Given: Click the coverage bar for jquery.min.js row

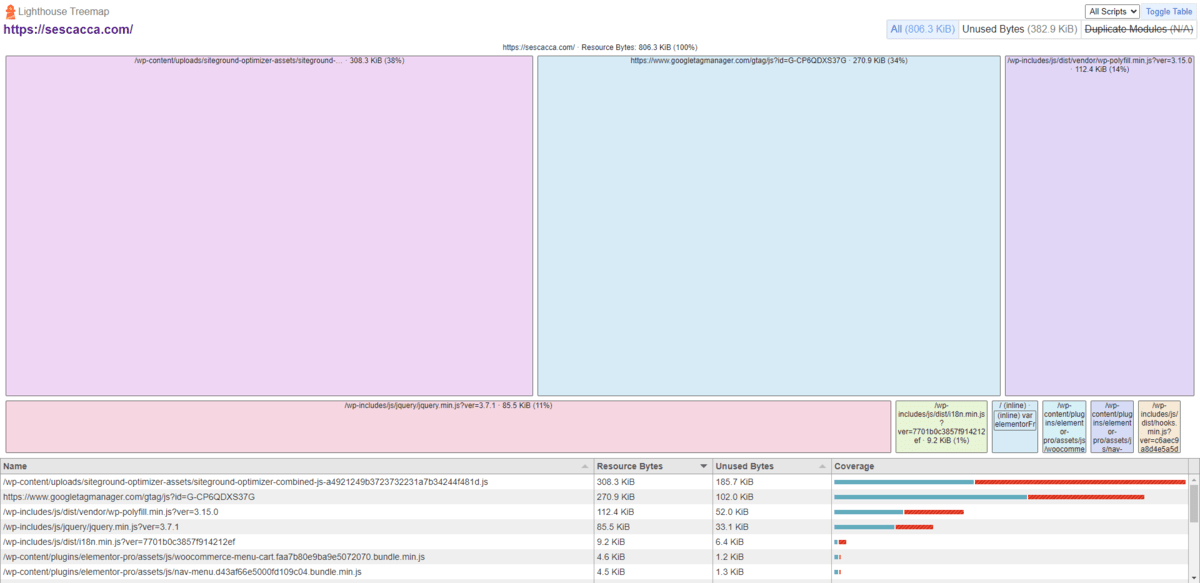Looking at the screenshot, I should (x=883, y=527).
